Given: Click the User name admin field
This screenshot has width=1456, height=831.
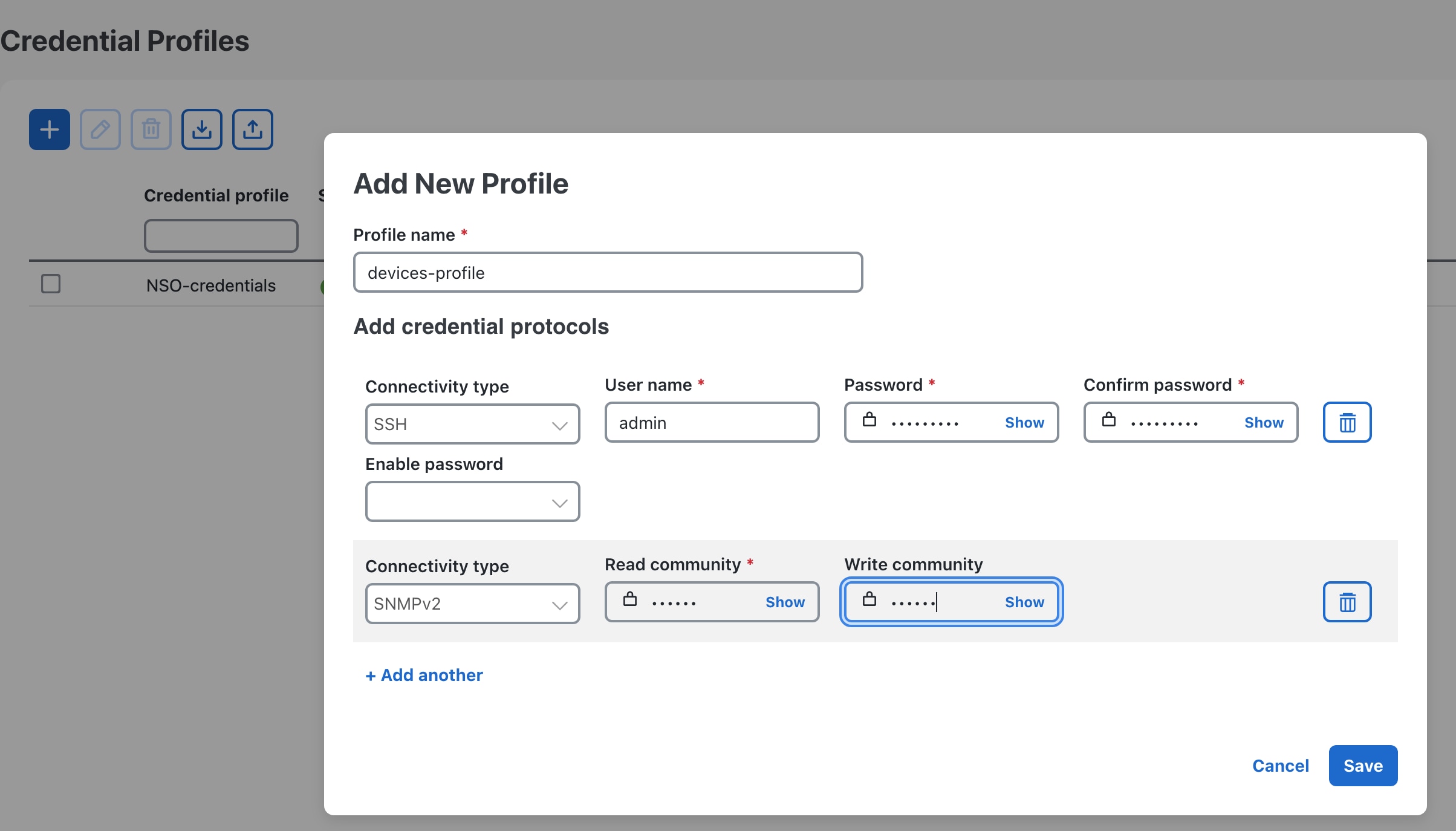Looking at the screenshot, I should (x=712, y=422).
